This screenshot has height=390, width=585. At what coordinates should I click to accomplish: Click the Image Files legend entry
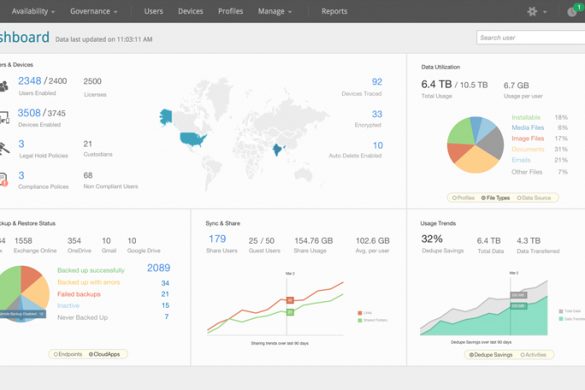(528, 138)
